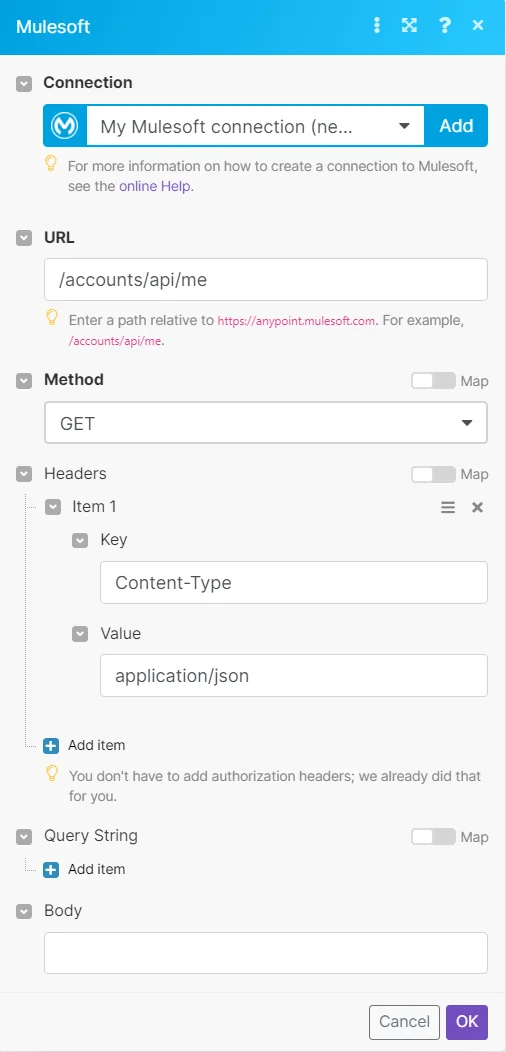Click the OK button
This screenshot has width=506, height=1052.
[x=467, y=1022]
